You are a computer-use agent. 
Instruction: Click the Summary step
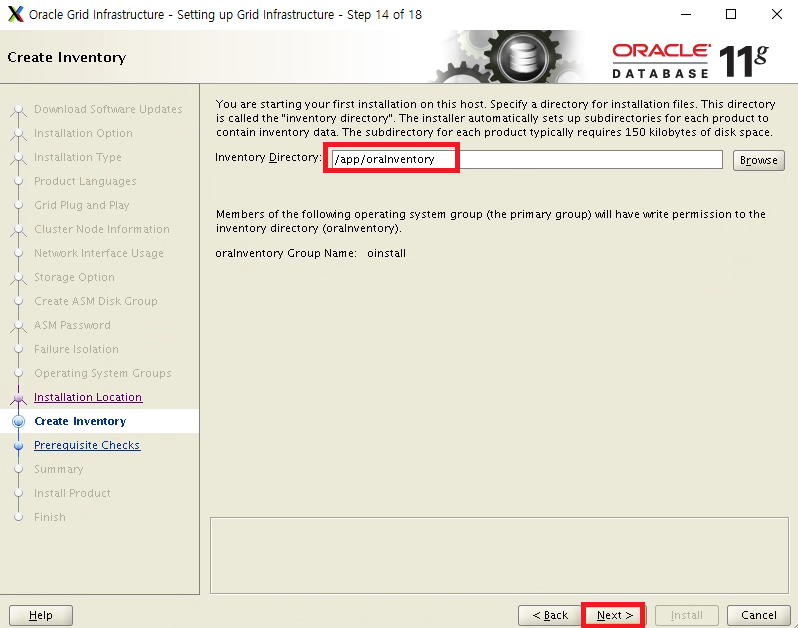[x=59, y=469]
